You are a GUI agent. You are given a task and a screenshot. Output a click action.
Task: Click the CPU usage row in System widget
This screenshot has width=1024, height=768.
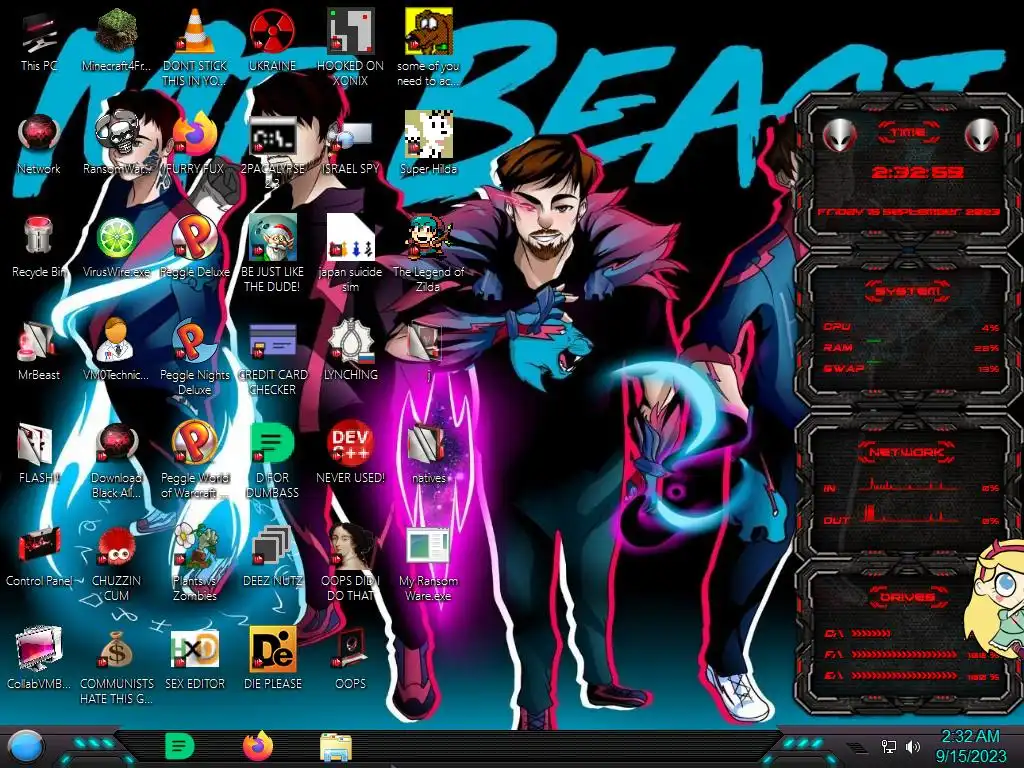click(x=911, y=327)
